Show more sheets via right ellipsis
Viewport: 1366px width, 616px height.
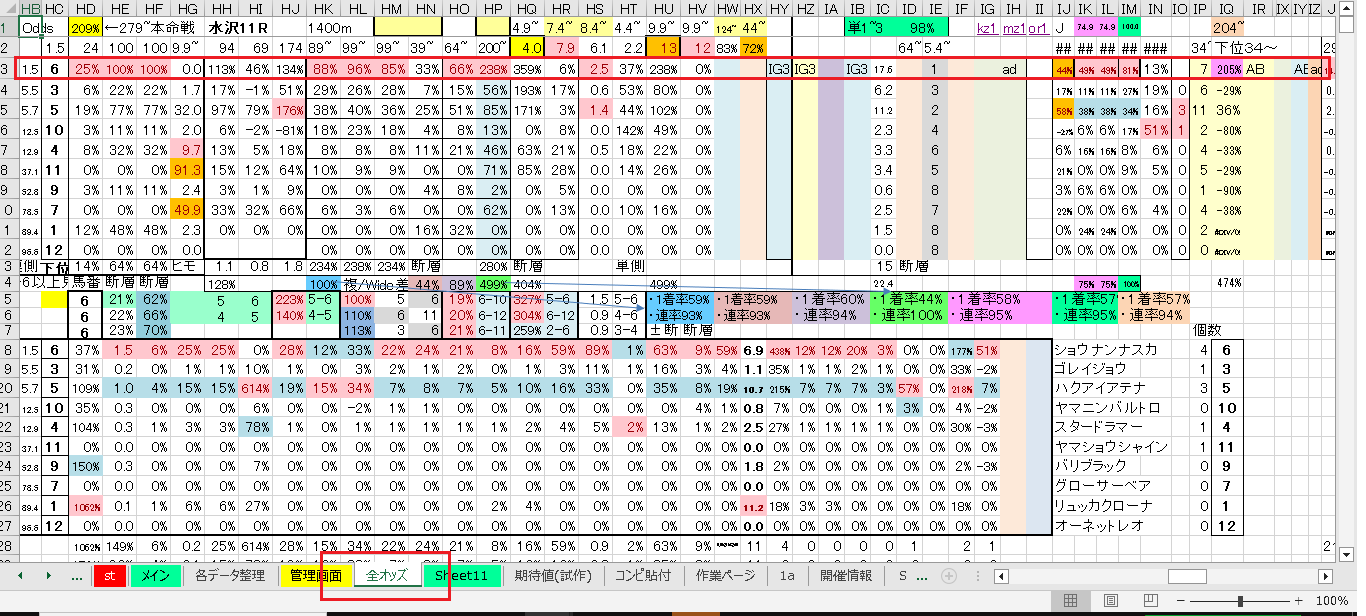[922, 576]
